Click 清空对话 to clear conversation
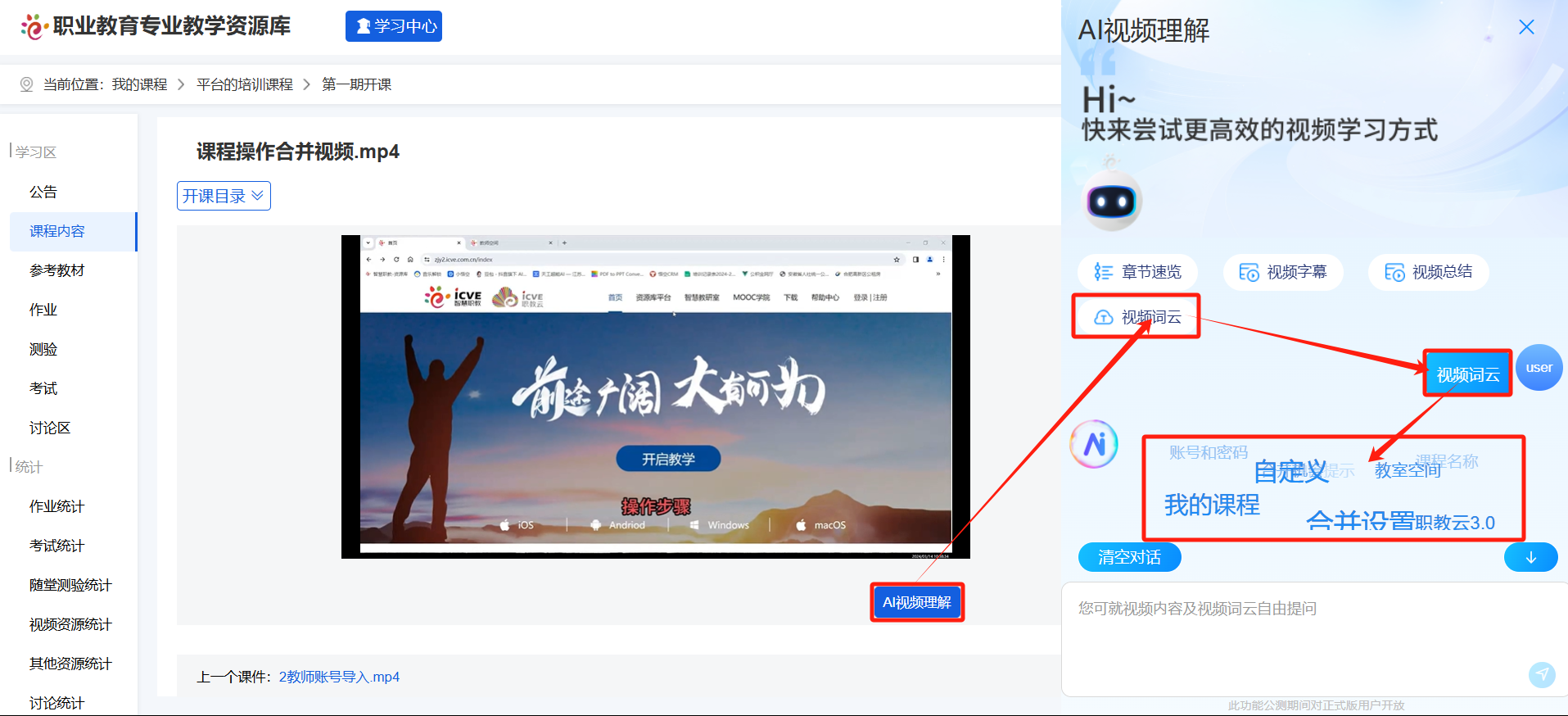This screenshot has height=716, width=1568. pos(1129,558)
